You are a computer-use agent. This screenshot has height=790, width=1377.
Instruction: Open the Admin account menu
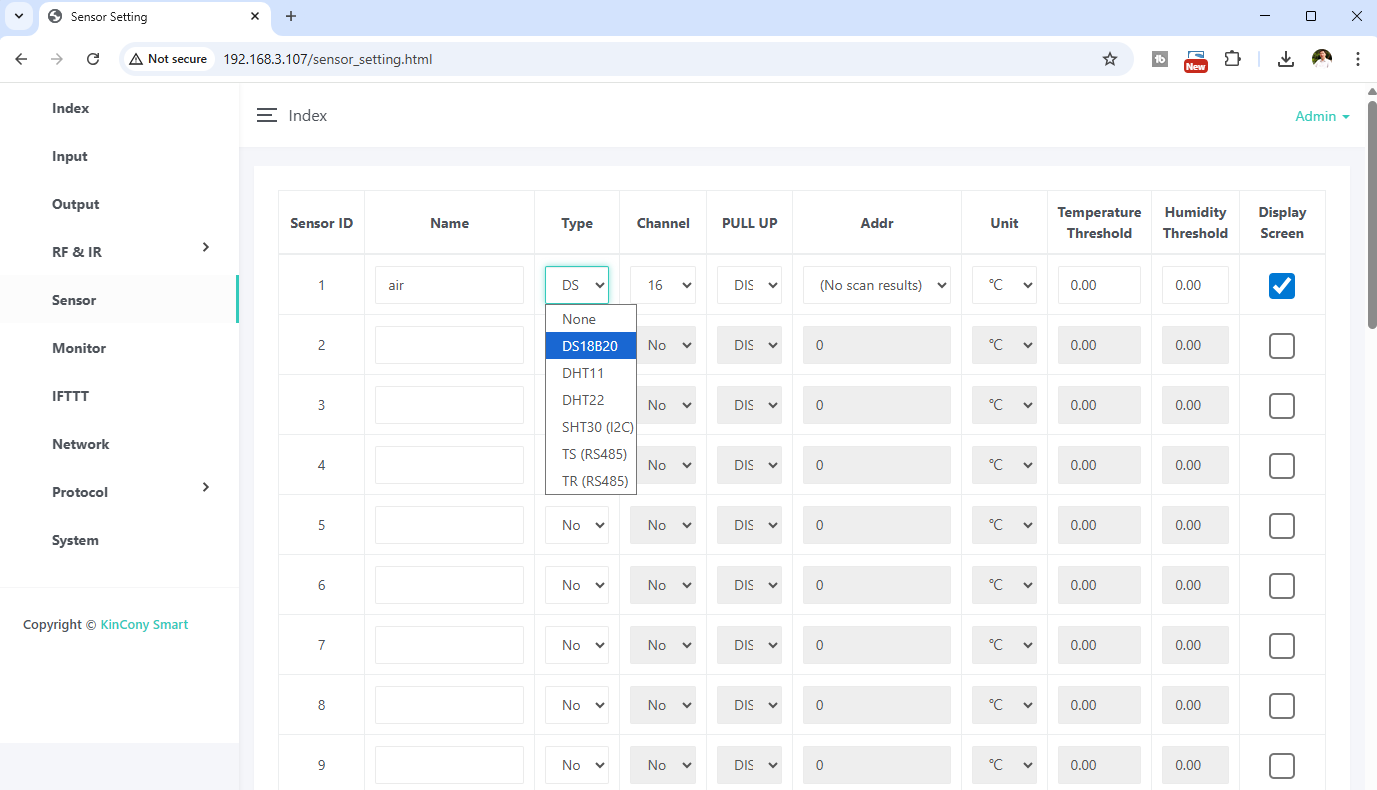coord(1321,116)
